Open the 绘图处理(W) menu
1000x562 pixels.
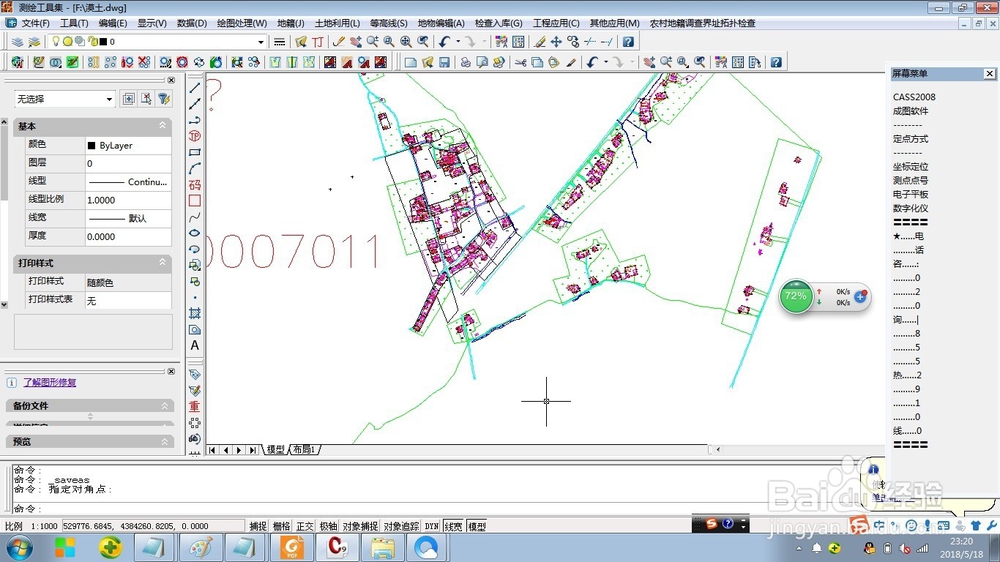(x=242, y=23)
